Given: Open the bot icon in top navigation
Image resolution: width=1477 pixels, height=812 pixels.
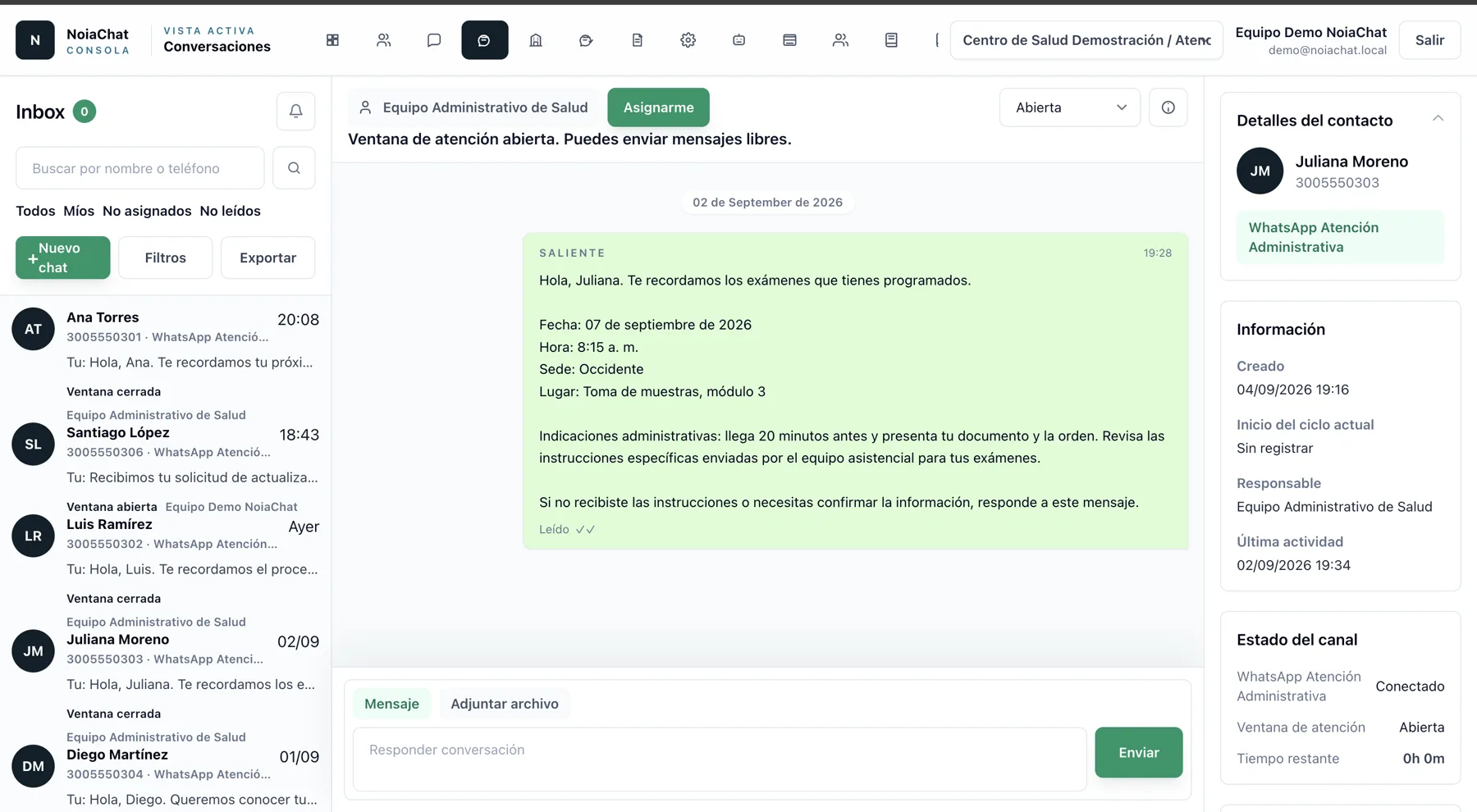Looking at the screenshot, I should click(x=738, y=40).
